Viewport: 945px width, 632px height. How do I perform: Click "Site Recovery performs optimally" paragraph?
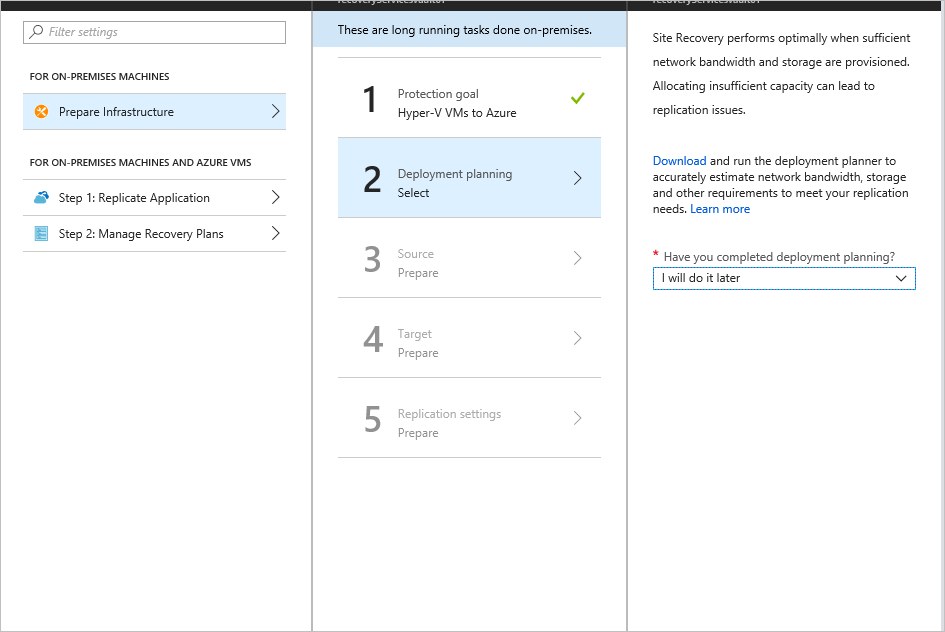[x=782, y=74]
